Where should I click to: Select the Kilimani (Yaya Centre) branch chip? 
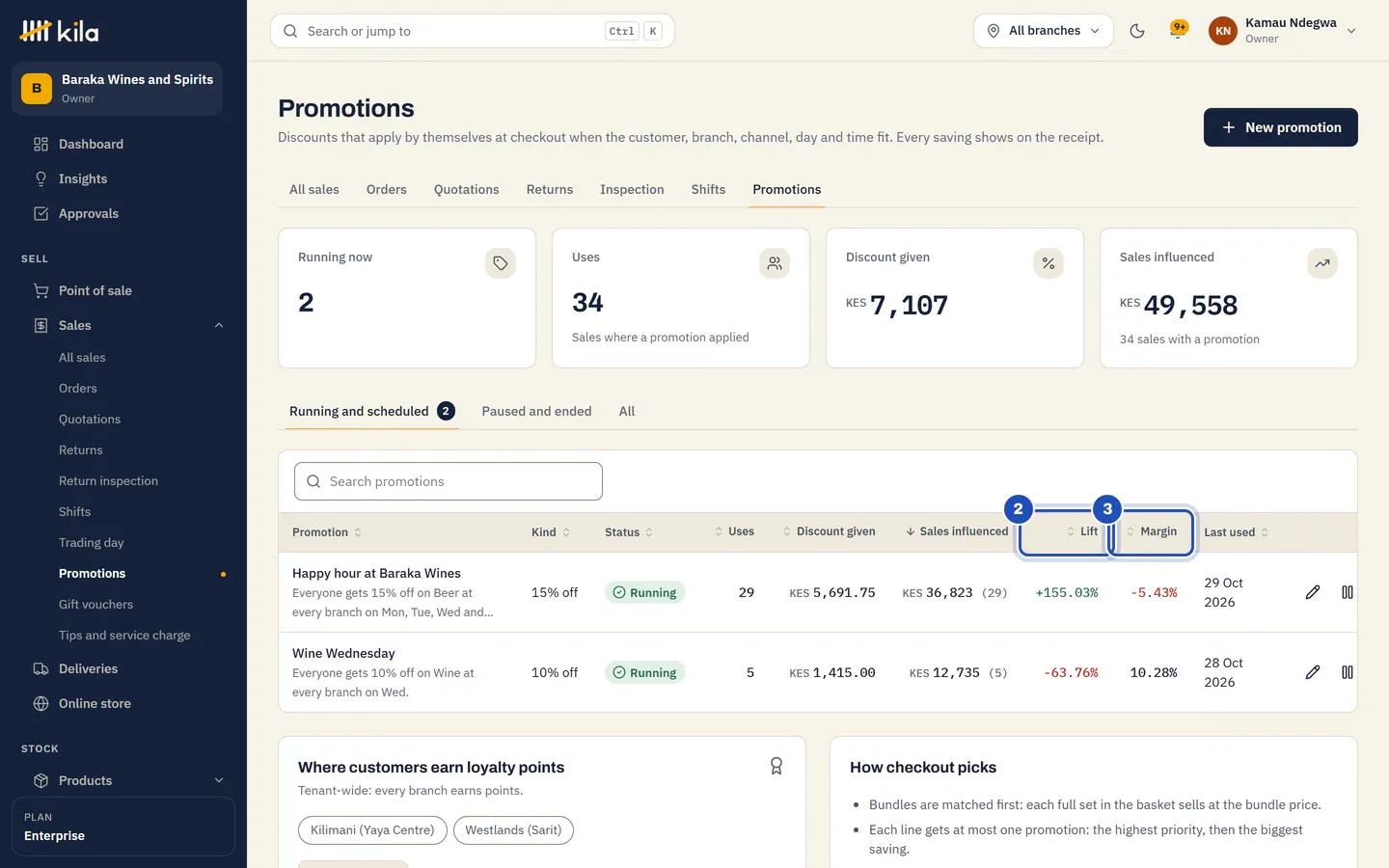click(x=372, y=830)
